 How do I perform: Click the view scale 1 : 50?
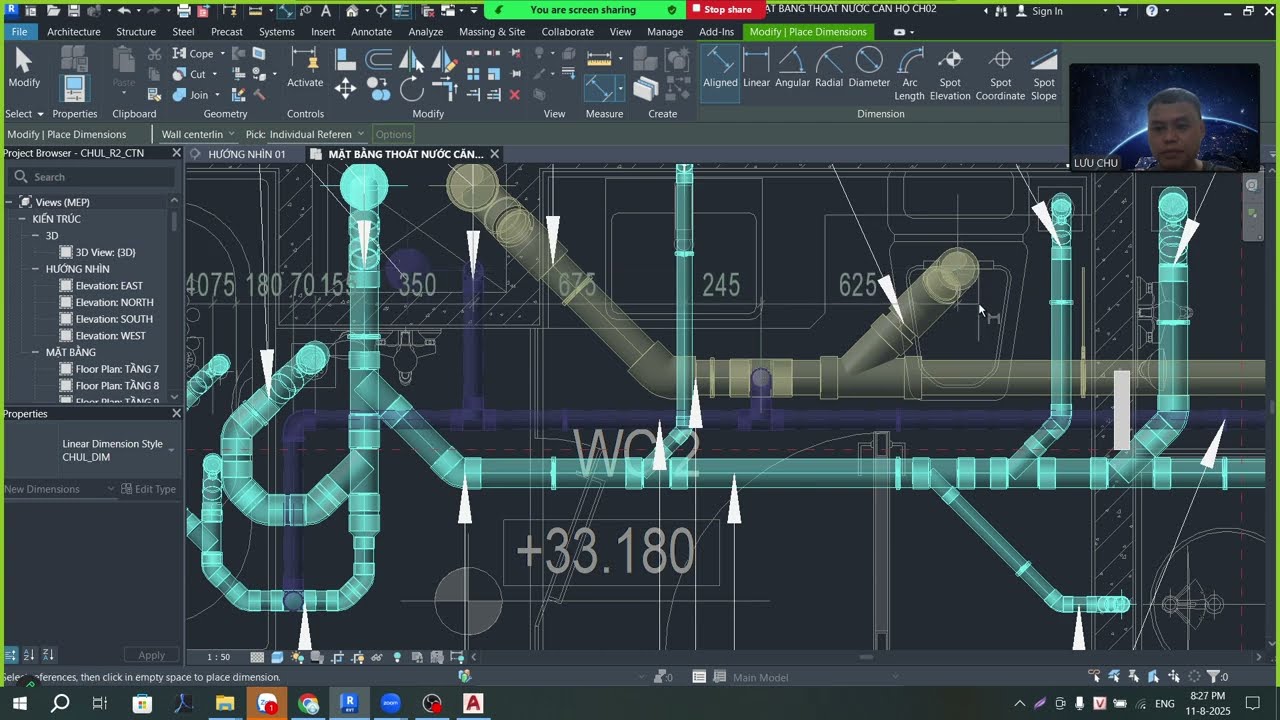pyautogui.click(x=218, y=657)
